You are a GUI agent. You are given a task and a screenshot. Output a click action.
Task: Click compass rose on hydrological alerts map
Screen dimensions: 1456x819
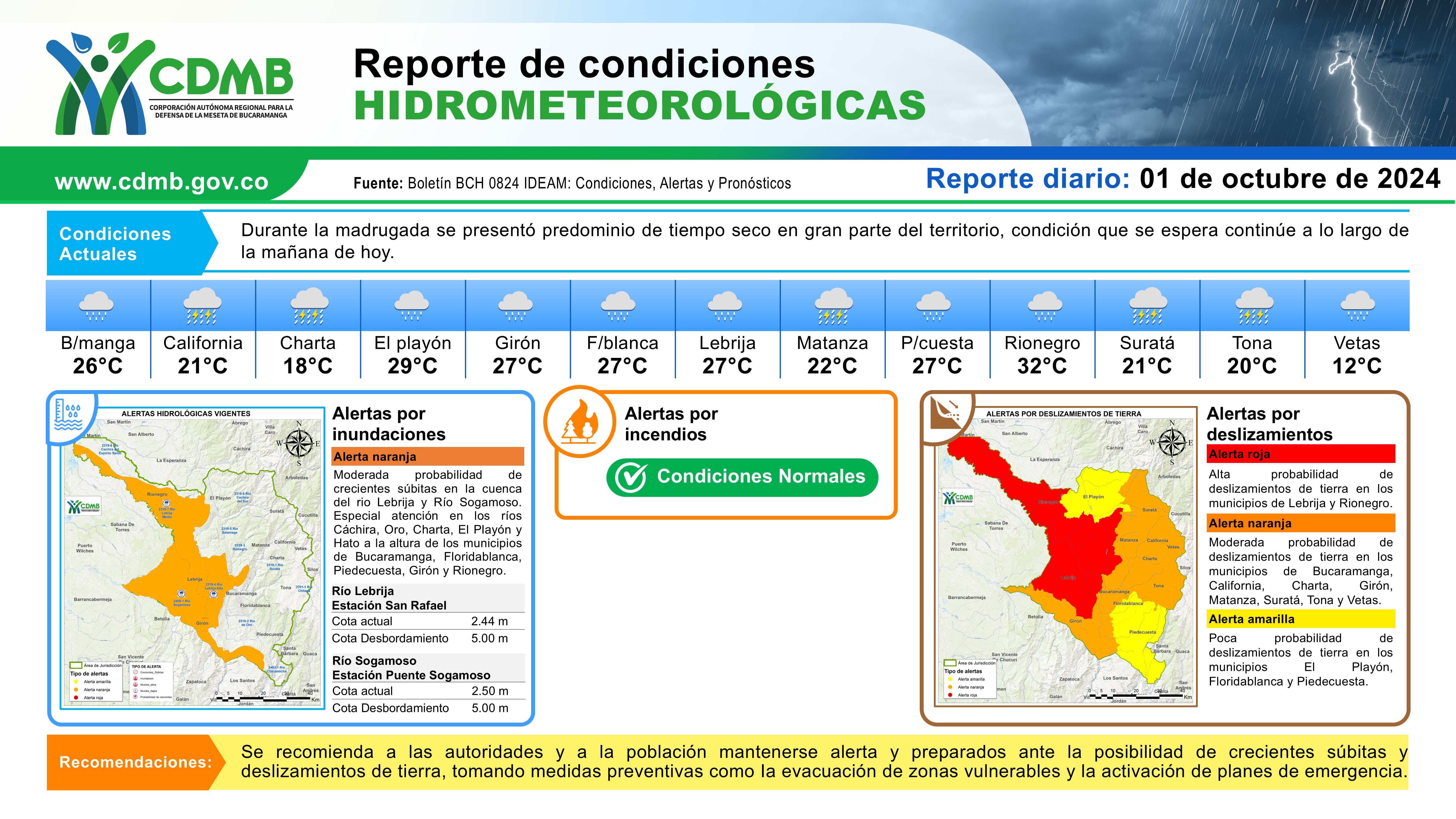[299, 444]
